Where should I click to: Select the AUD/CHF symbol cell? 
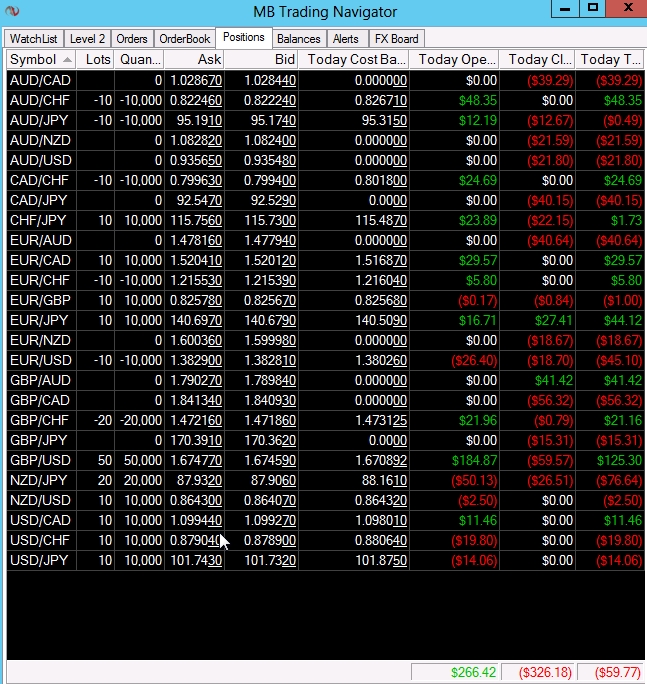point(40,100)
